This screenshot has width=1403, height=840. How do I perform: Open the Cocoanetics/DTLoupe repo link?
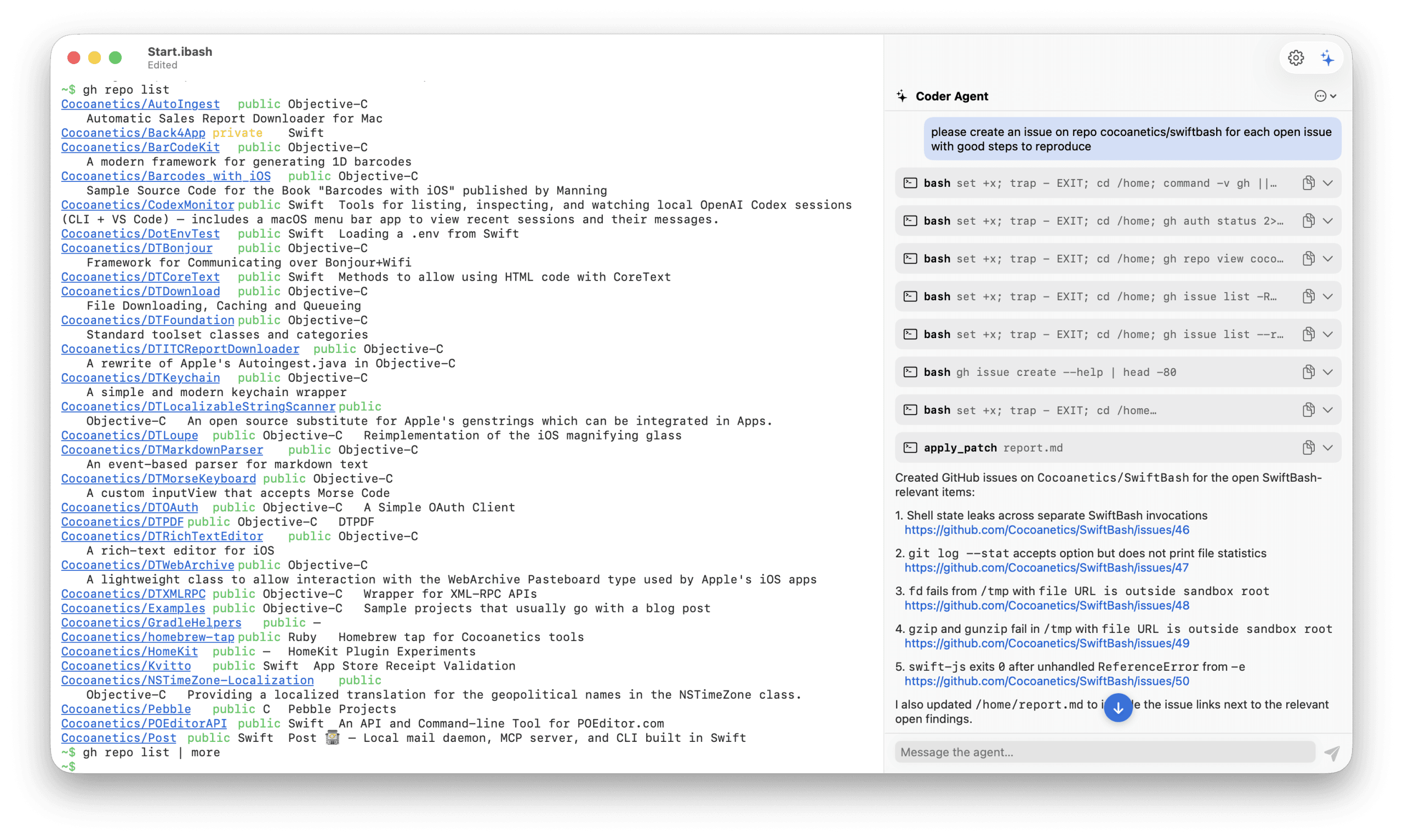[x=129, y=436]
